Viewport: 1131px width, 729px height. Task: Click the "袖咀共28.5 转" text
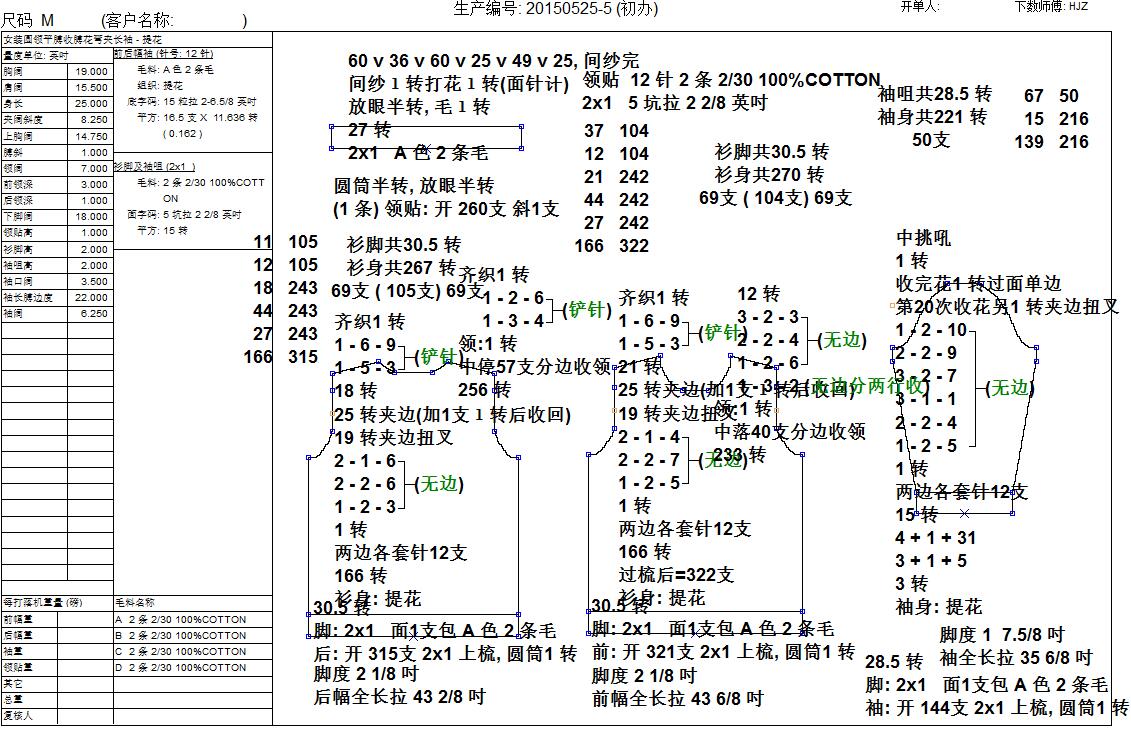[x=935, y=94]
